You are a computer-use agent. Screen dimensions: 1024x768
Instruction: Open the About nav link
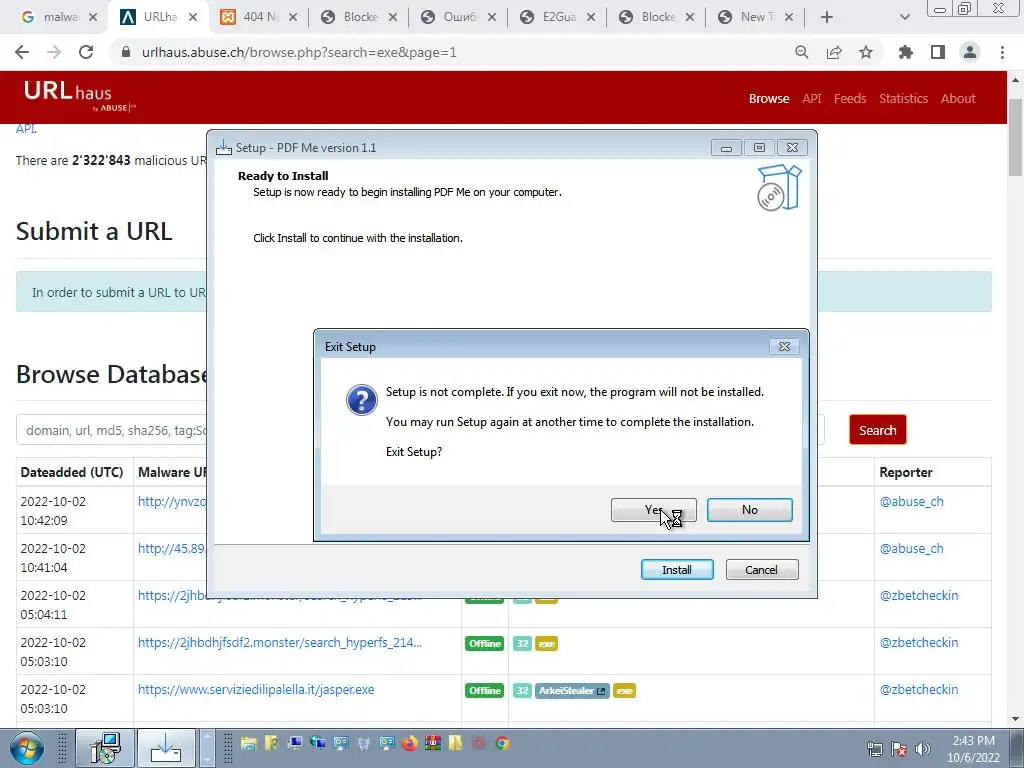pos(958,99)
